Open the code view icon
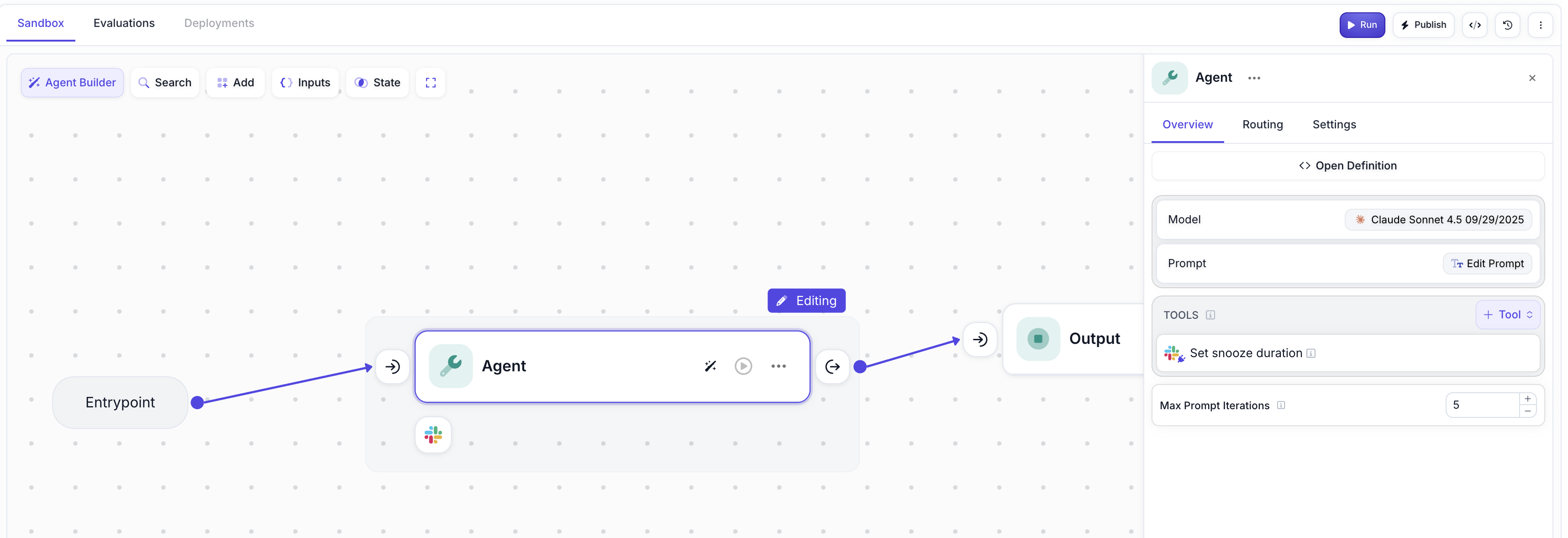1568x538 pixels. tap(1474, 25)
